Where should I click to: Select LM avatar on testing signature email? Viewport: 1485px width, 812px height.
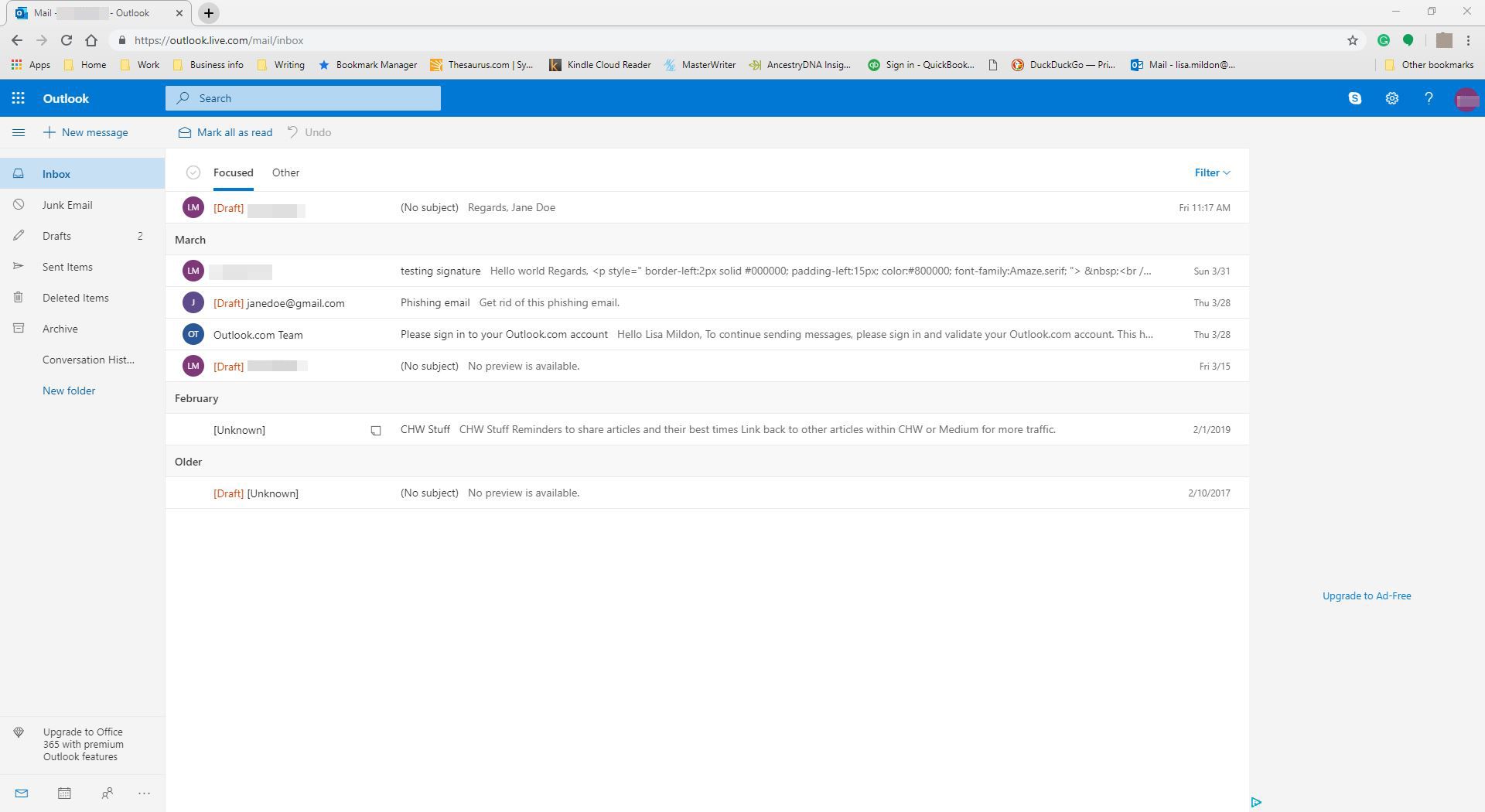point(193,271)
